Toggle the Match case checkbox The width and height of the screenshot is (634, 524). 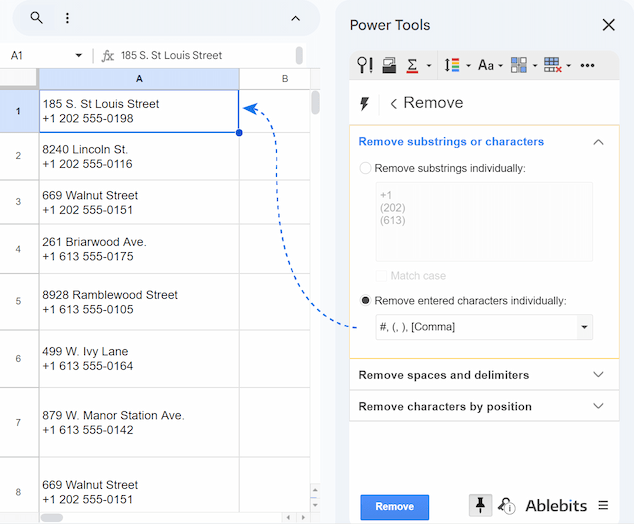[x=381, y=276]
